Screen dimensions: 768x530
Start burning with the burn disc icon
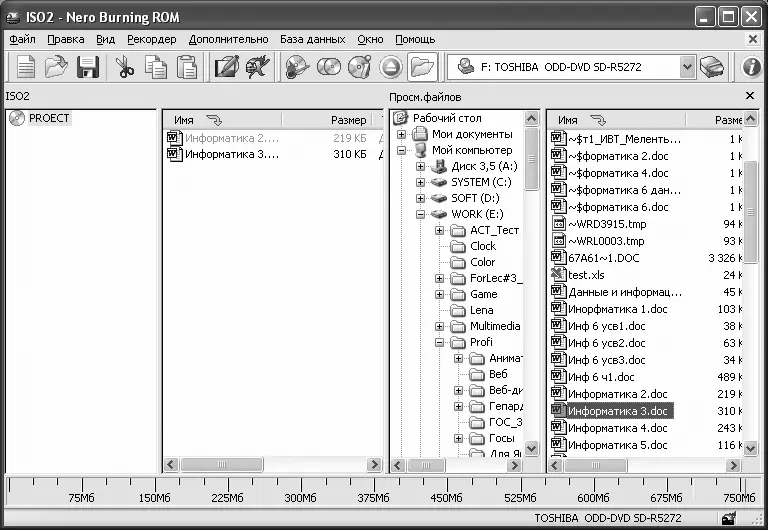click(297, 67)
